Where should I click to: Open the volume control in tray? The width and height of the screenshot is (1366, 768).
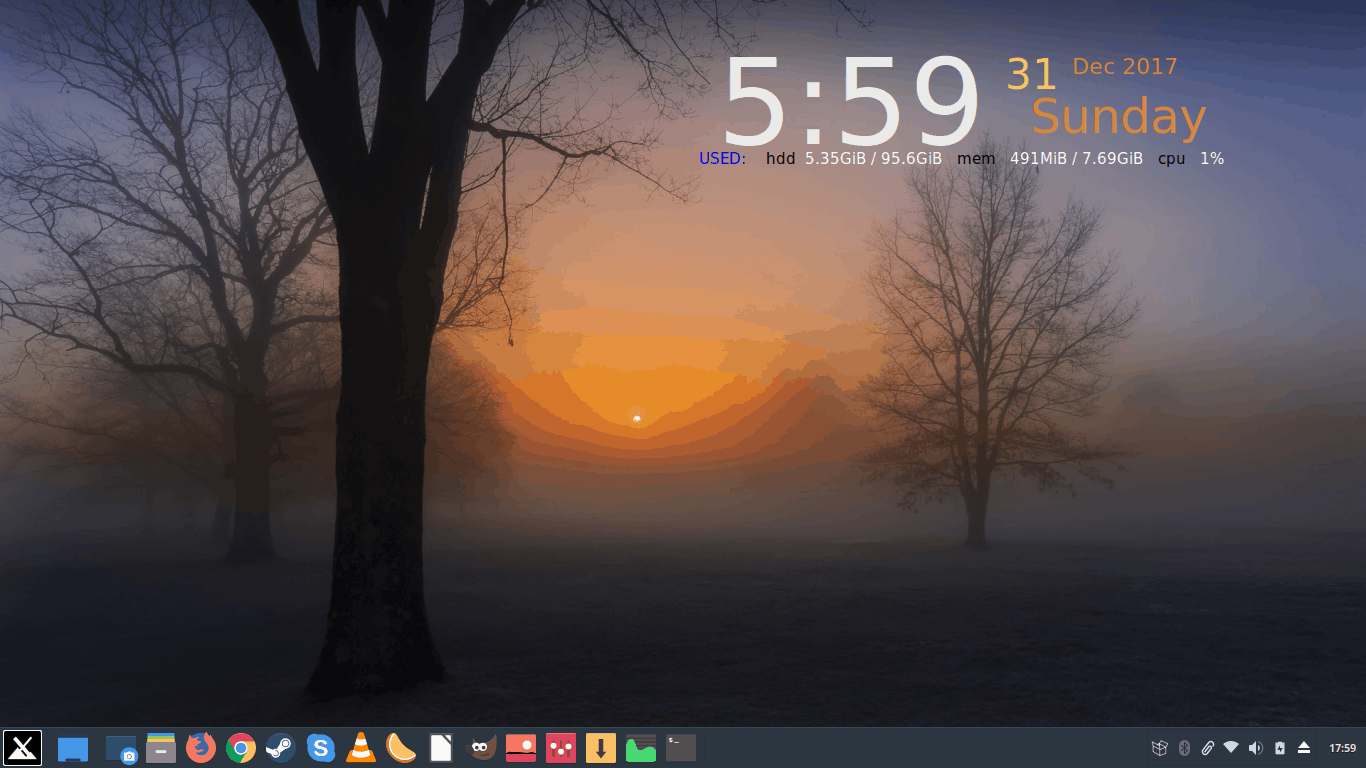click(x=1255, y=748)
